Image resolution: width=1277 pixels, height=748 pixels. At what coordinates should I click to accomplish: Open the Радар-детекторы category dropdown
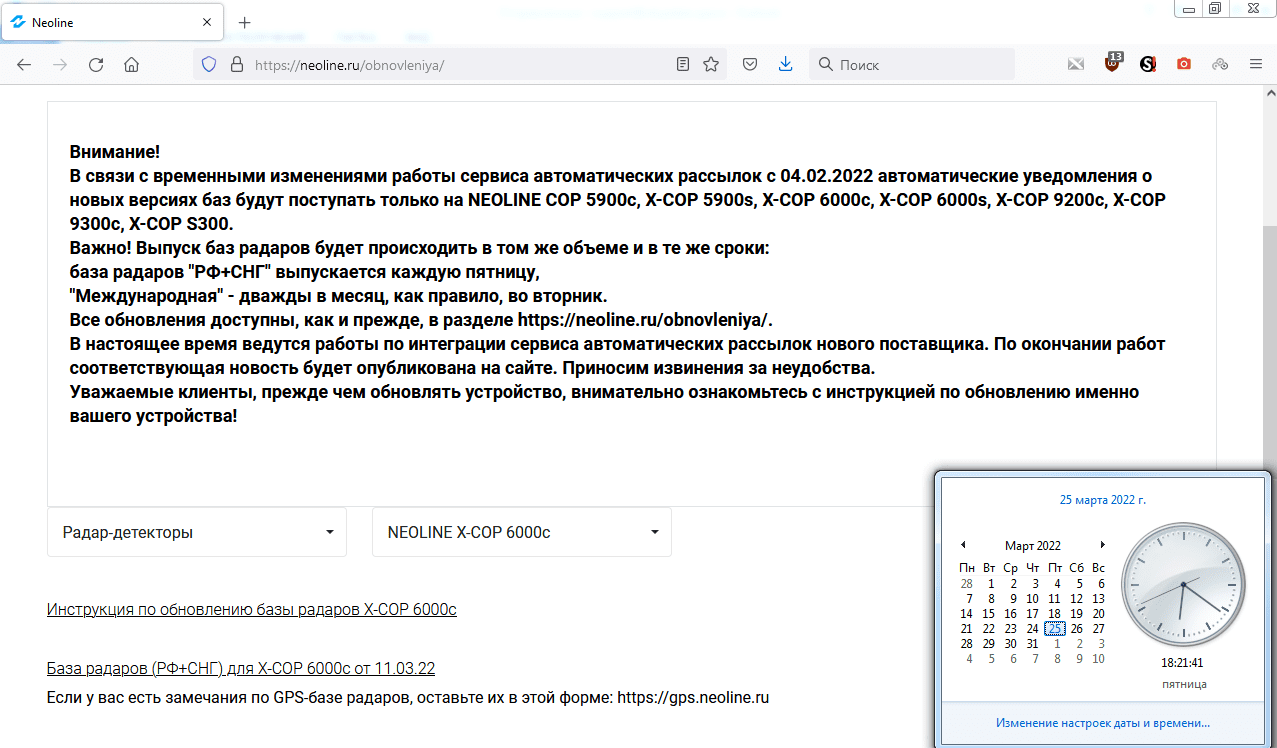pyautogui.click(x=197, y=532)
